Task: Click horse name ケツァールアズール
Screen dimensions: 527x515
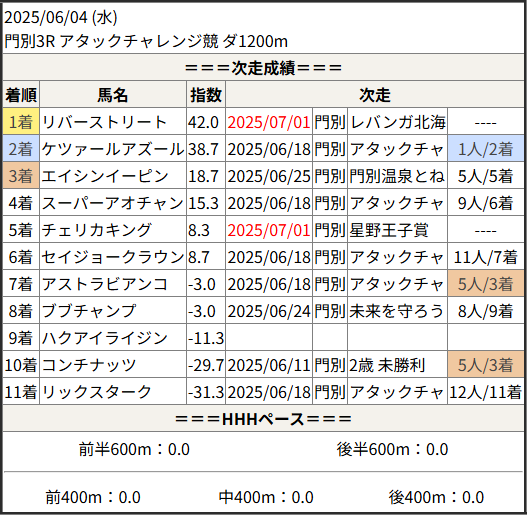Action: (113, 149)
